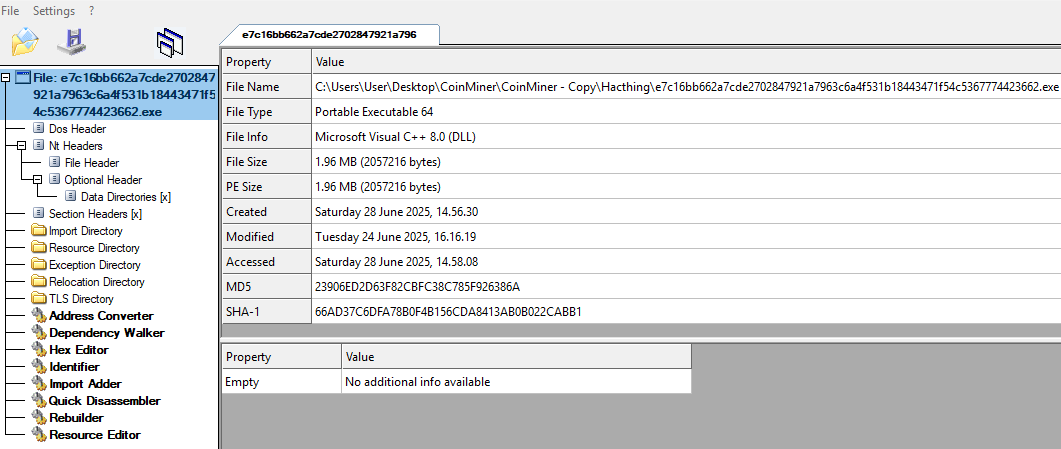Open the Hex Editor tool
This screenshot has width=1061, height=449.
[x=79, y=350]
